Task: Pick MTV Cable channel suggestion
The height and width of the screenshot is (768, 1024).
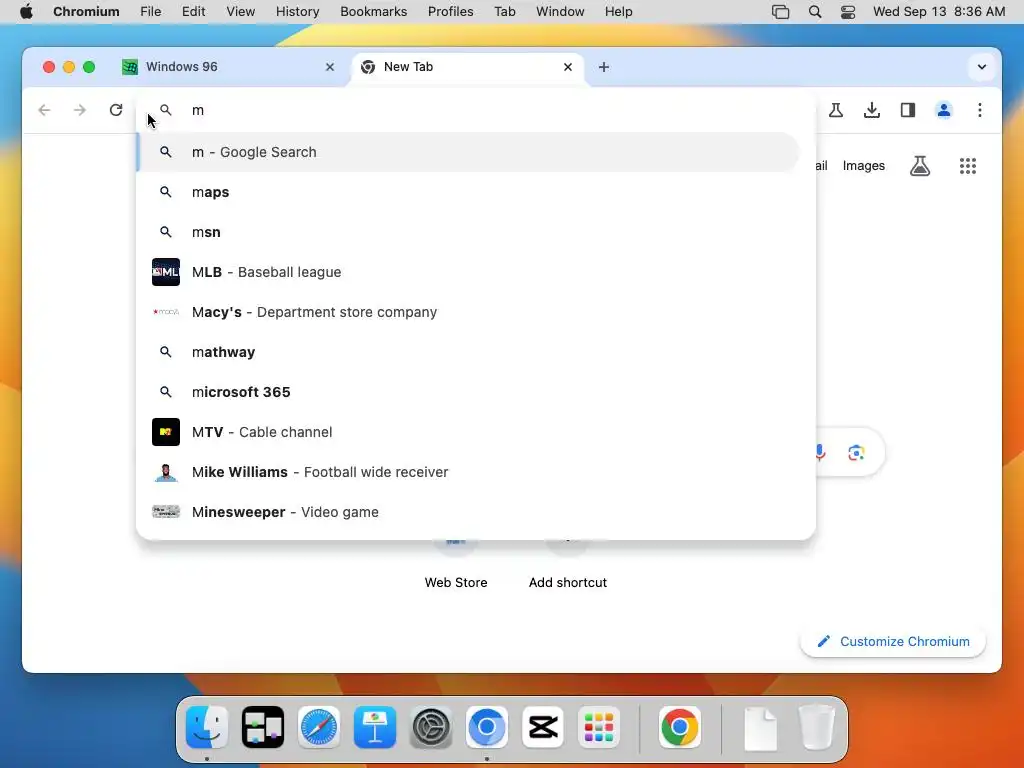Action: (x=468, y=432)
